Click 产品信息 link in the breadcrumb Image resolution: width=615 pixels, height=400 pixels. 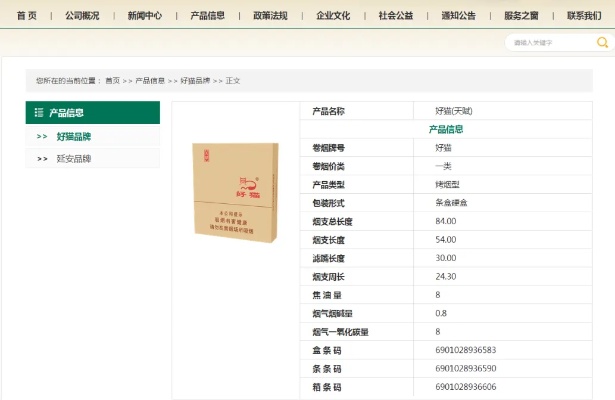pyautogui.click(x=150, y=81)
